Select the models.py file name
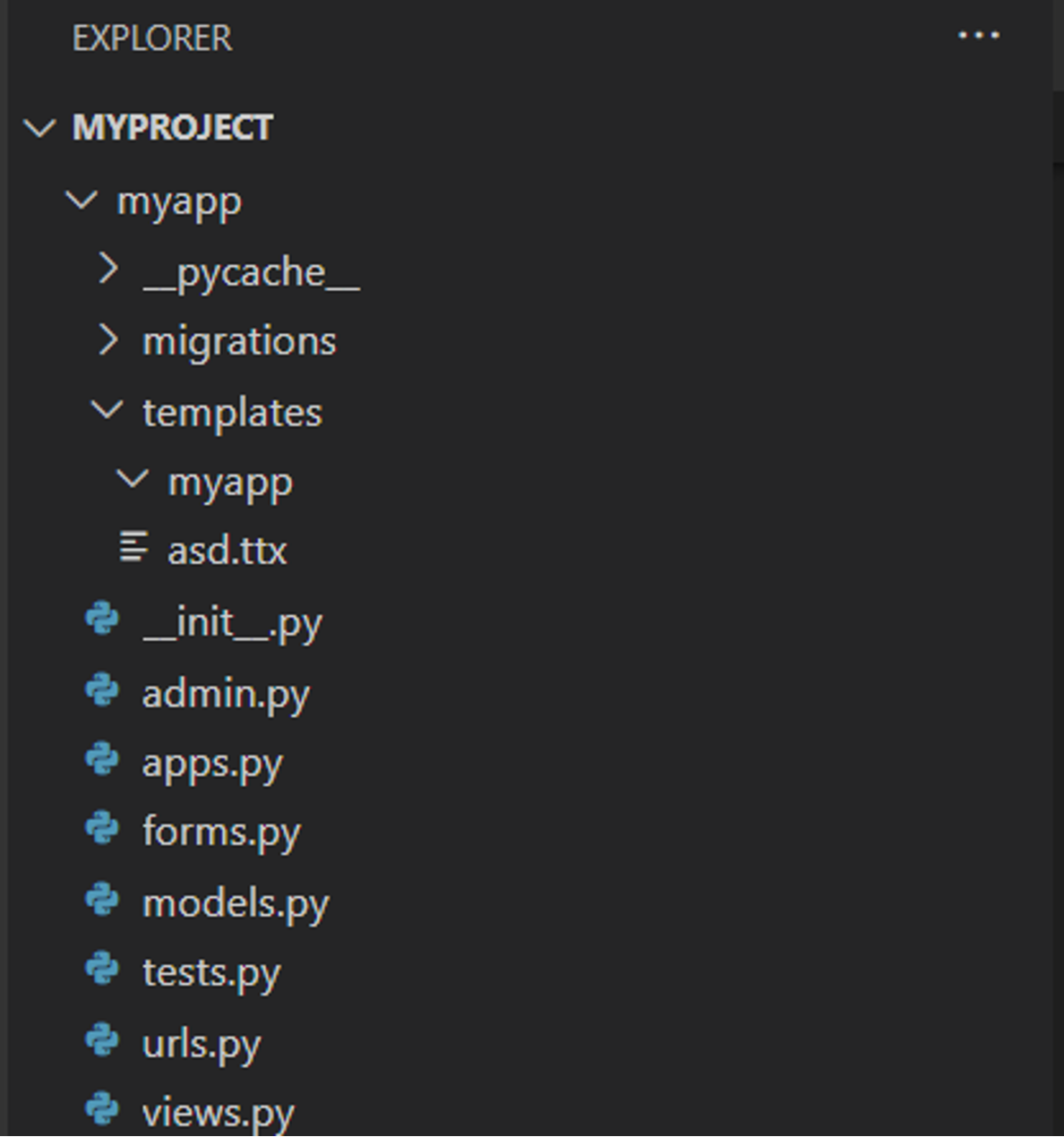 point(236,902)
